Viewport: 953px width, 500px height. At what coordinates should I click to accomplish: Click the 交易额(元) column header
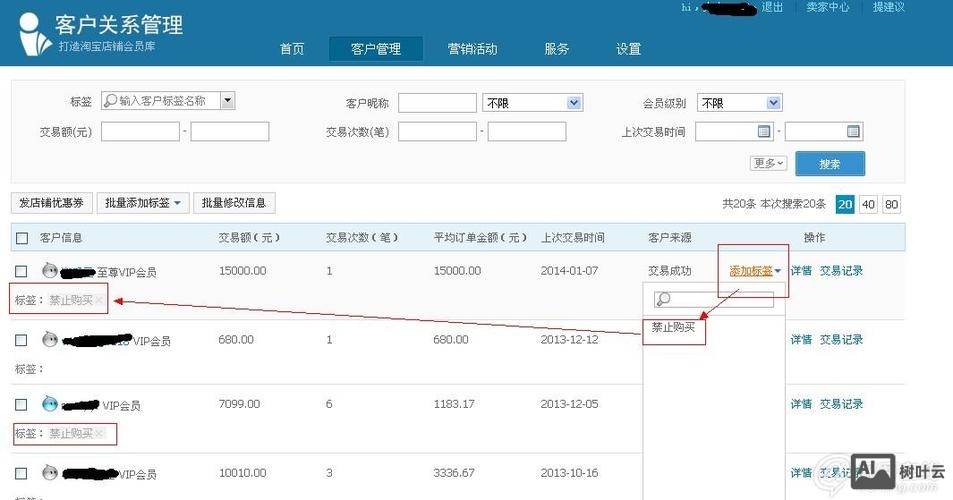coord(249,238)
